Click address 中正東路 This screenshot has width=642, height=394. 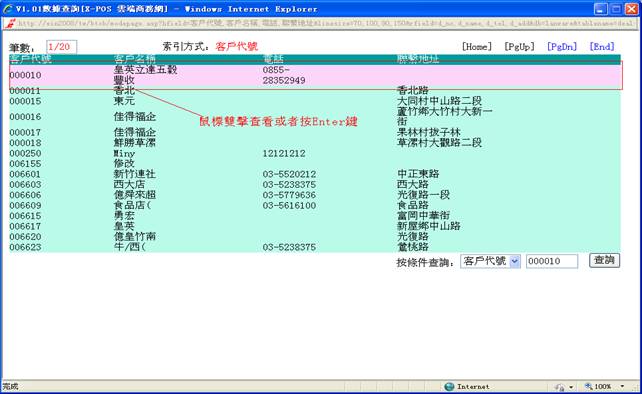click(418, 174)
